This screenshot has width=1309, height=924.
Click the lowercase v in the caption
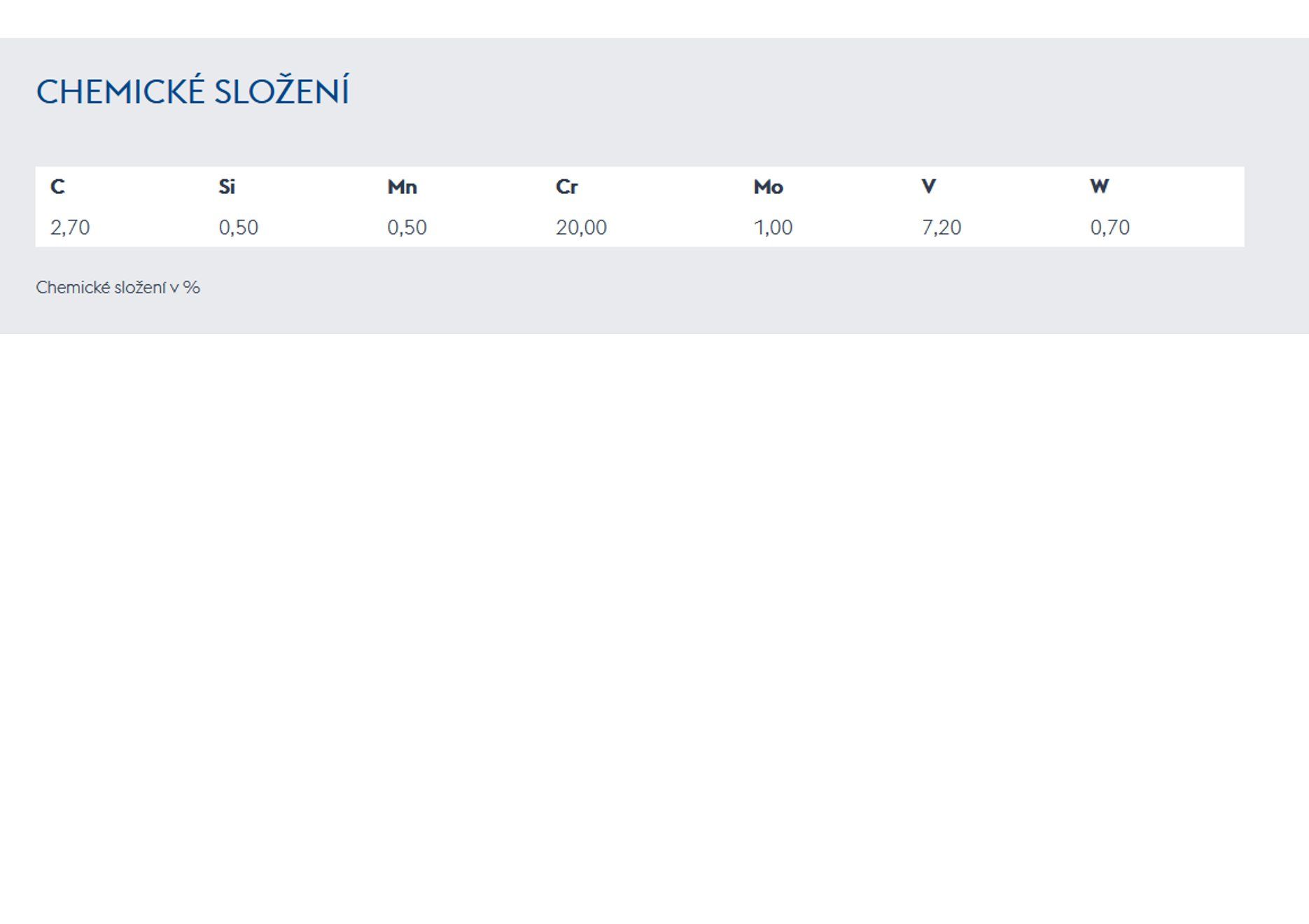pyautogui.click(x=174, y=288)
